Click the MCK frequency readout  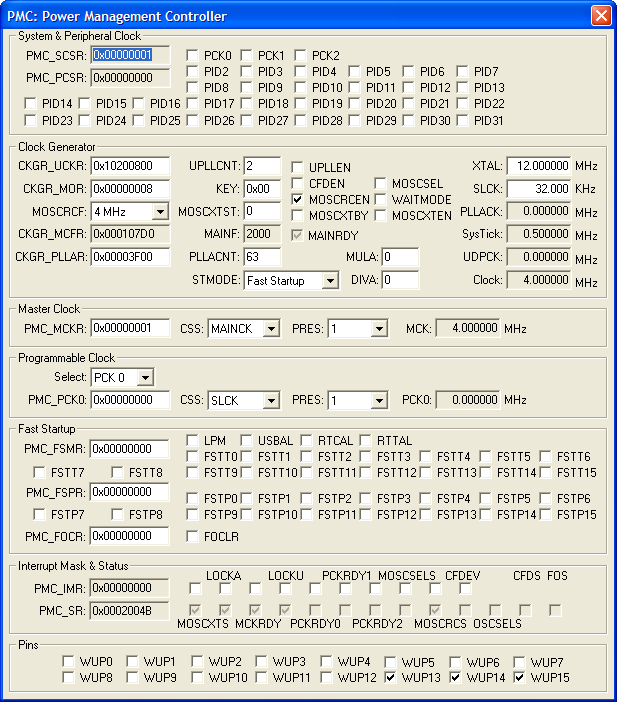click(x=468, y=328)
